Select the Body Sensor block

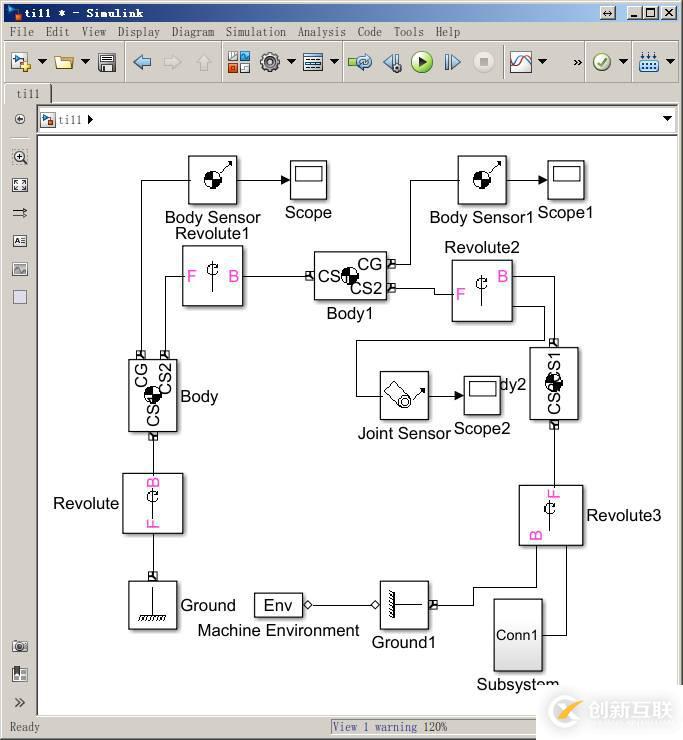pyautogui.click(x=212, y=180)
